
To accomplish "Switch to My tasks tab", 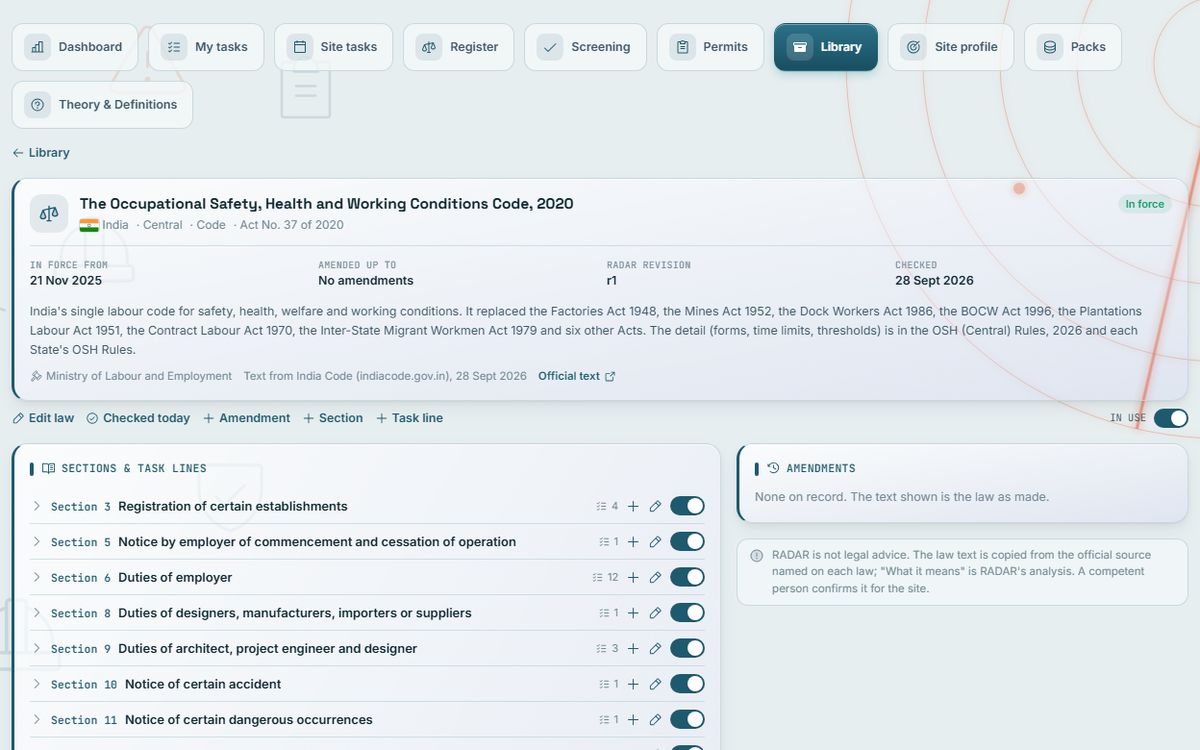I will tap(206, 47).
